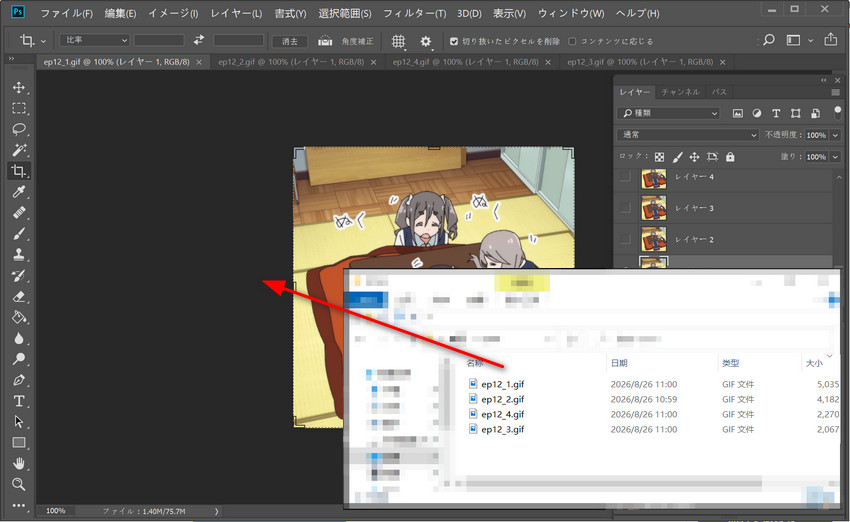
Task: Open the crop tool preset picker arrow
Action: 43,41
